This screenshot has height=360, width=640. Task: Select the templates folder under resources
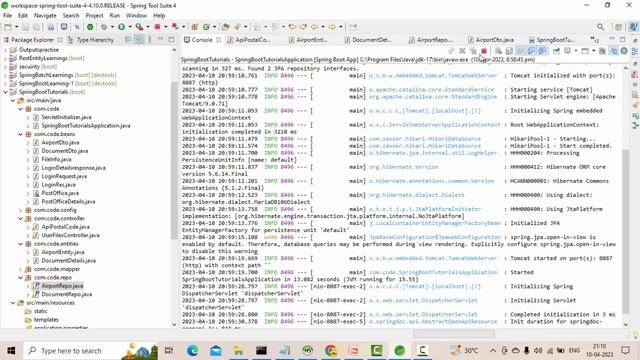[x=46, y=320]
